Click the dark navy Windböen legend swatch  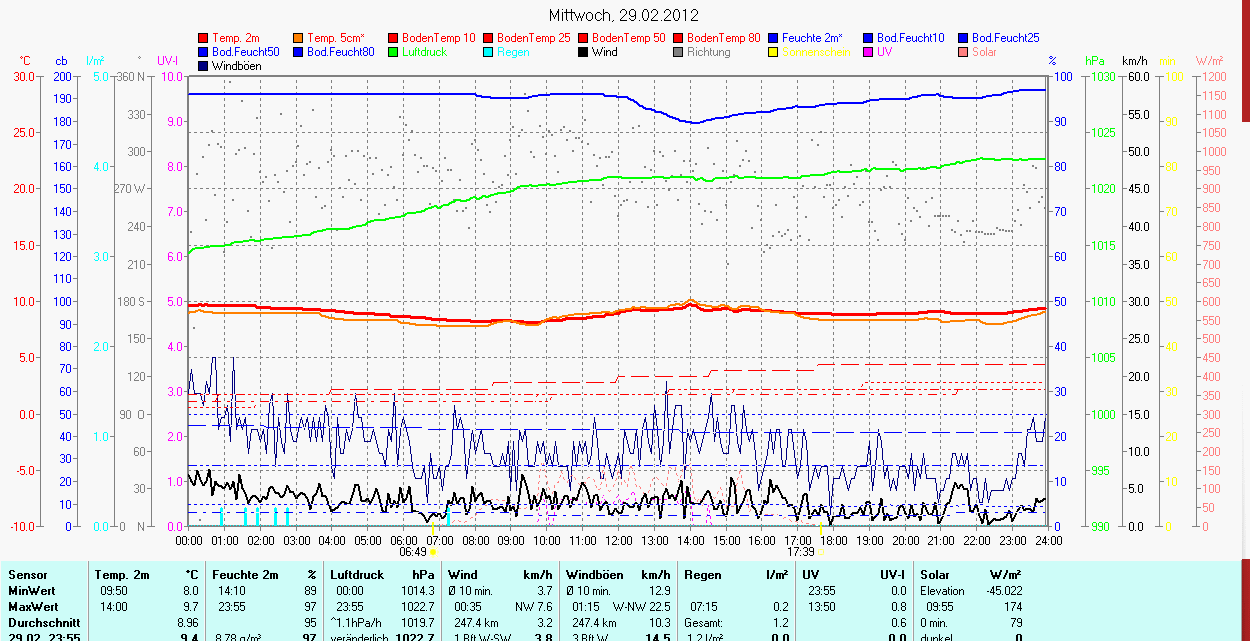[x=204, y=66]
